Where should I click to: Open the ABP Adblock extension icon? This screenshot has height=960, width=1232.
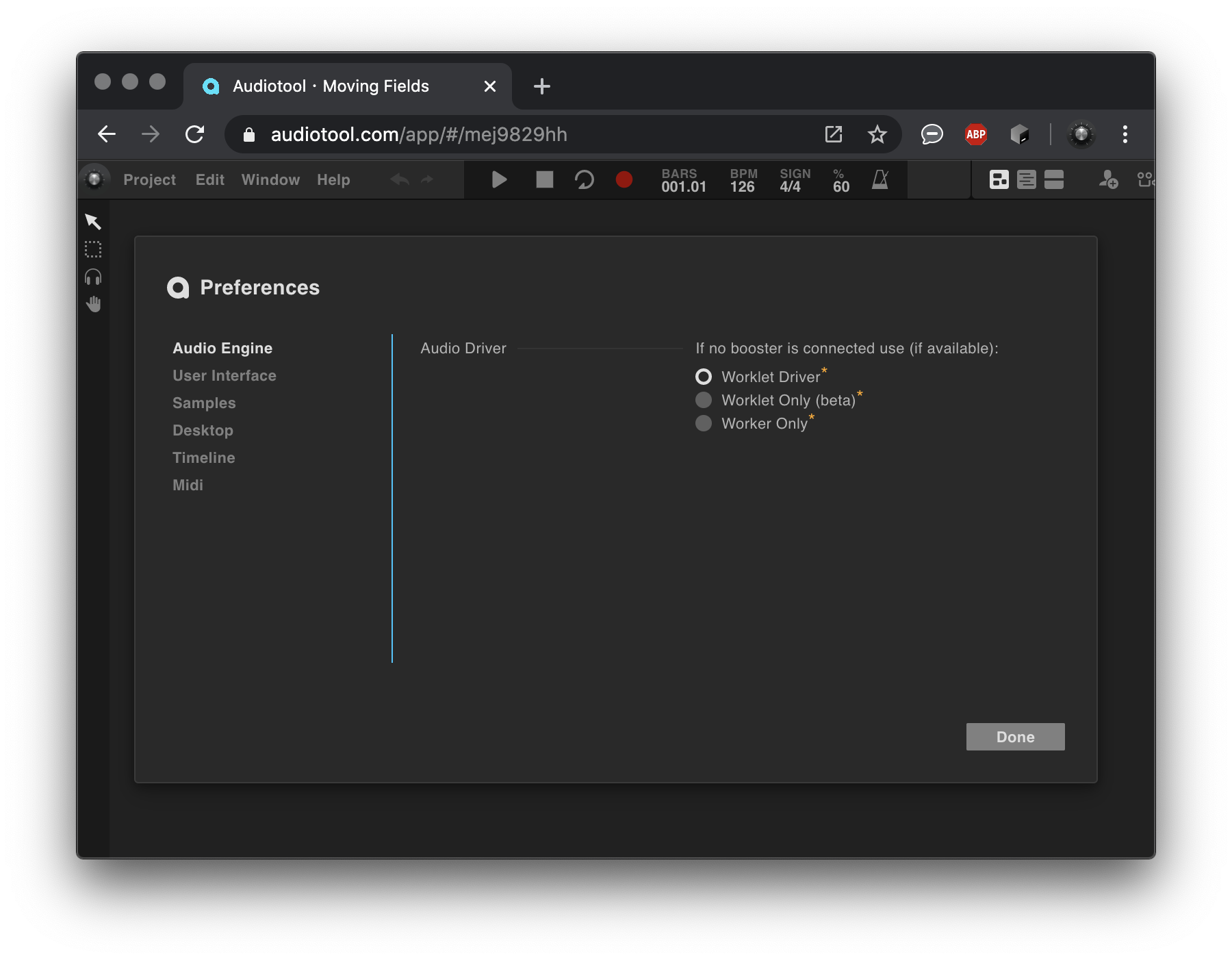976,134
